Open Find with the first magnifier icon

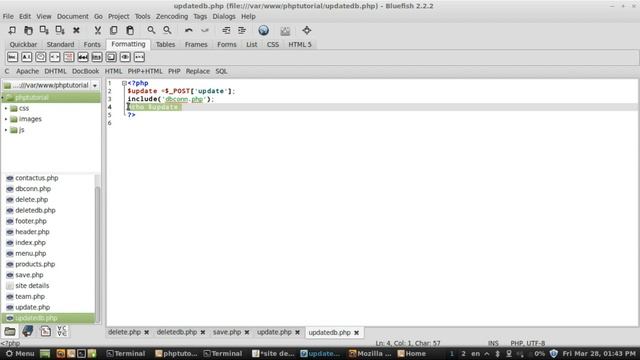(x=151, y=30)
